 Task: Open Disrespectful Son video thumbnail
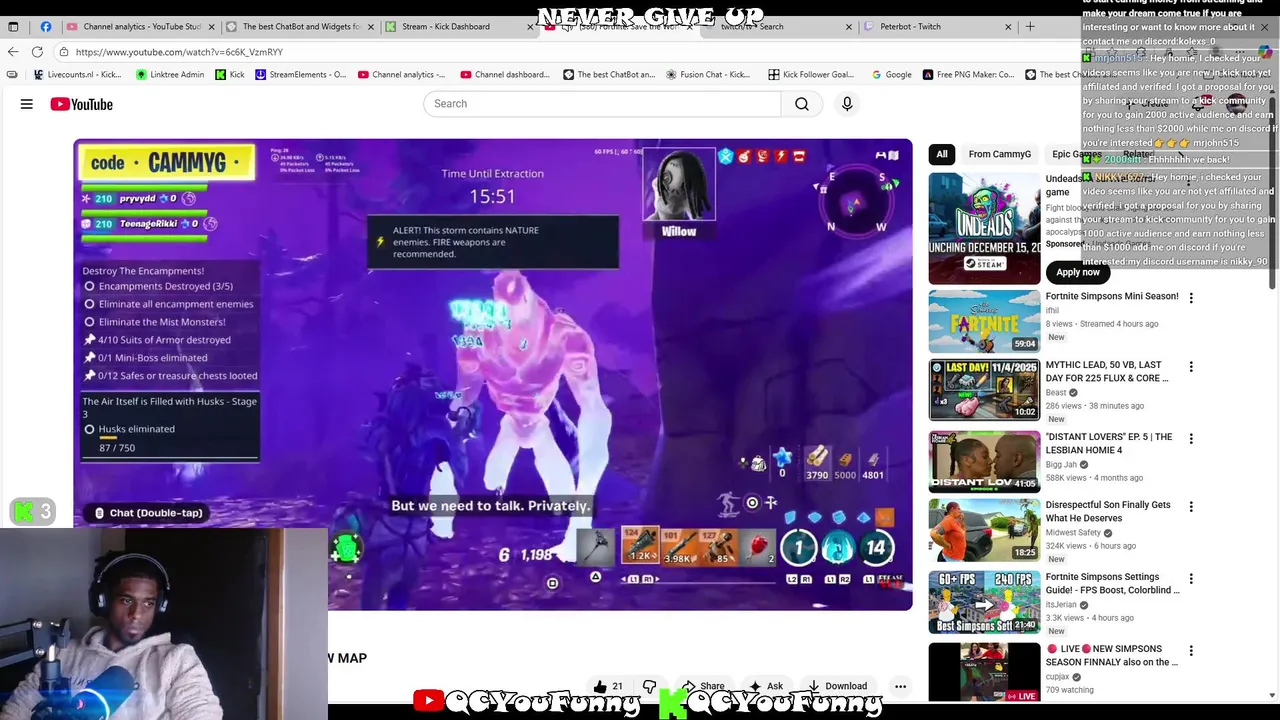(x=984, y=530)
